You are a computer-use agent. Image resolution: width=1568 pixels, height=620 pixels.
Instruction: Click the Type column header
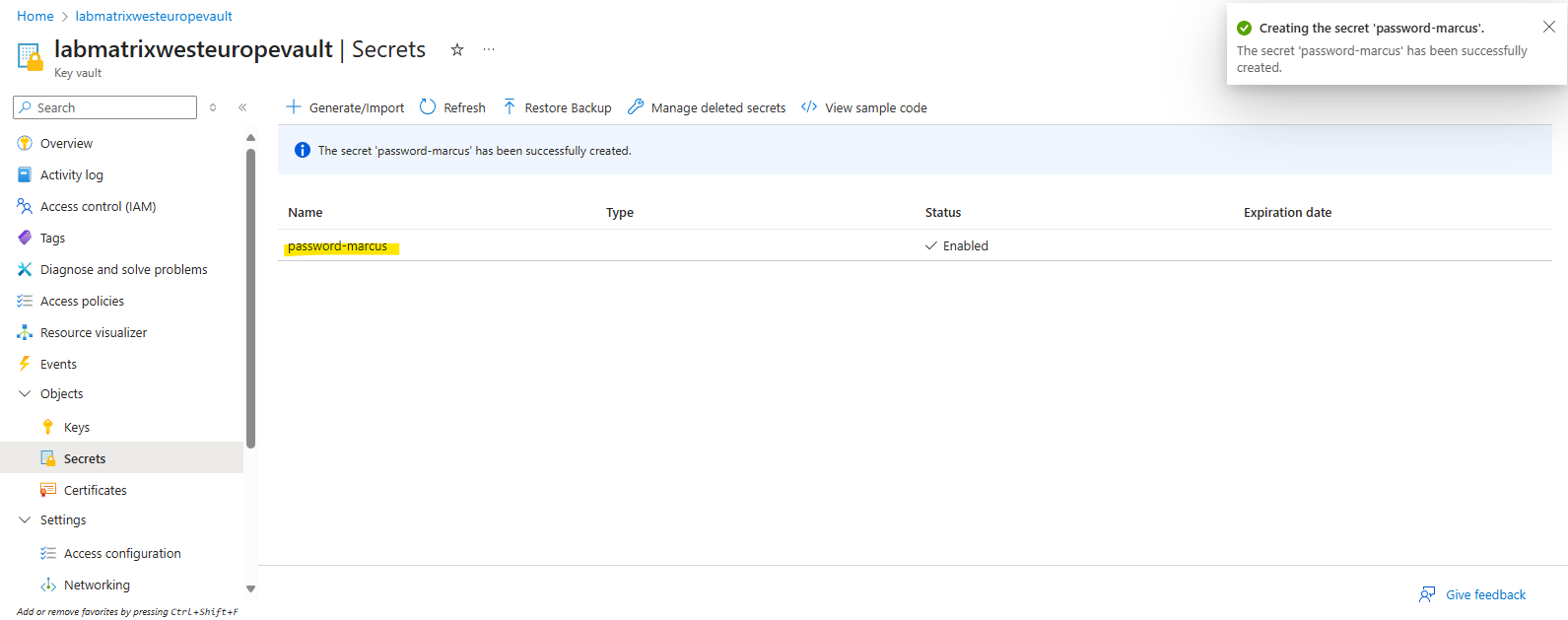620,212
